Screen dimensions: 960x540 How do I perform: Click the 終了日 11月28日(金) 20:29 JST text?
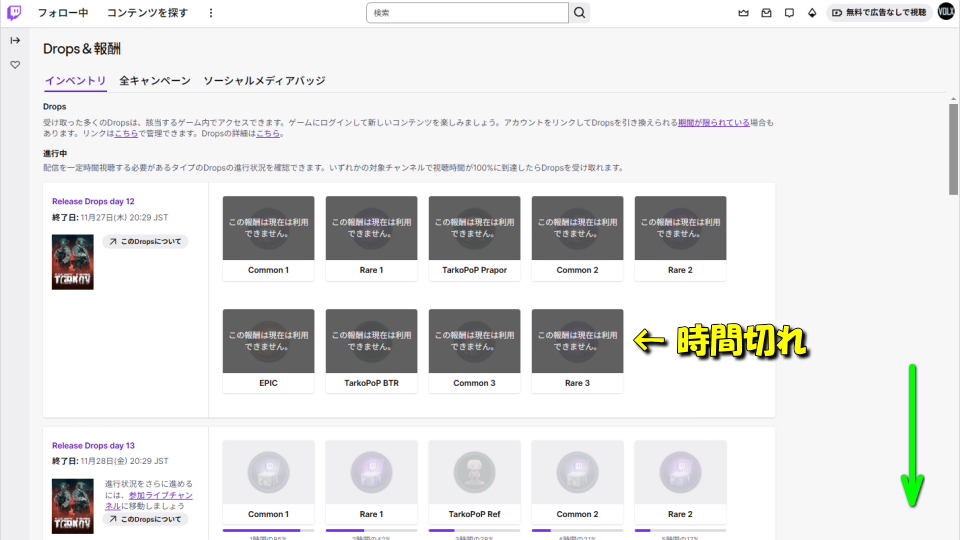[x=110, y=461]
